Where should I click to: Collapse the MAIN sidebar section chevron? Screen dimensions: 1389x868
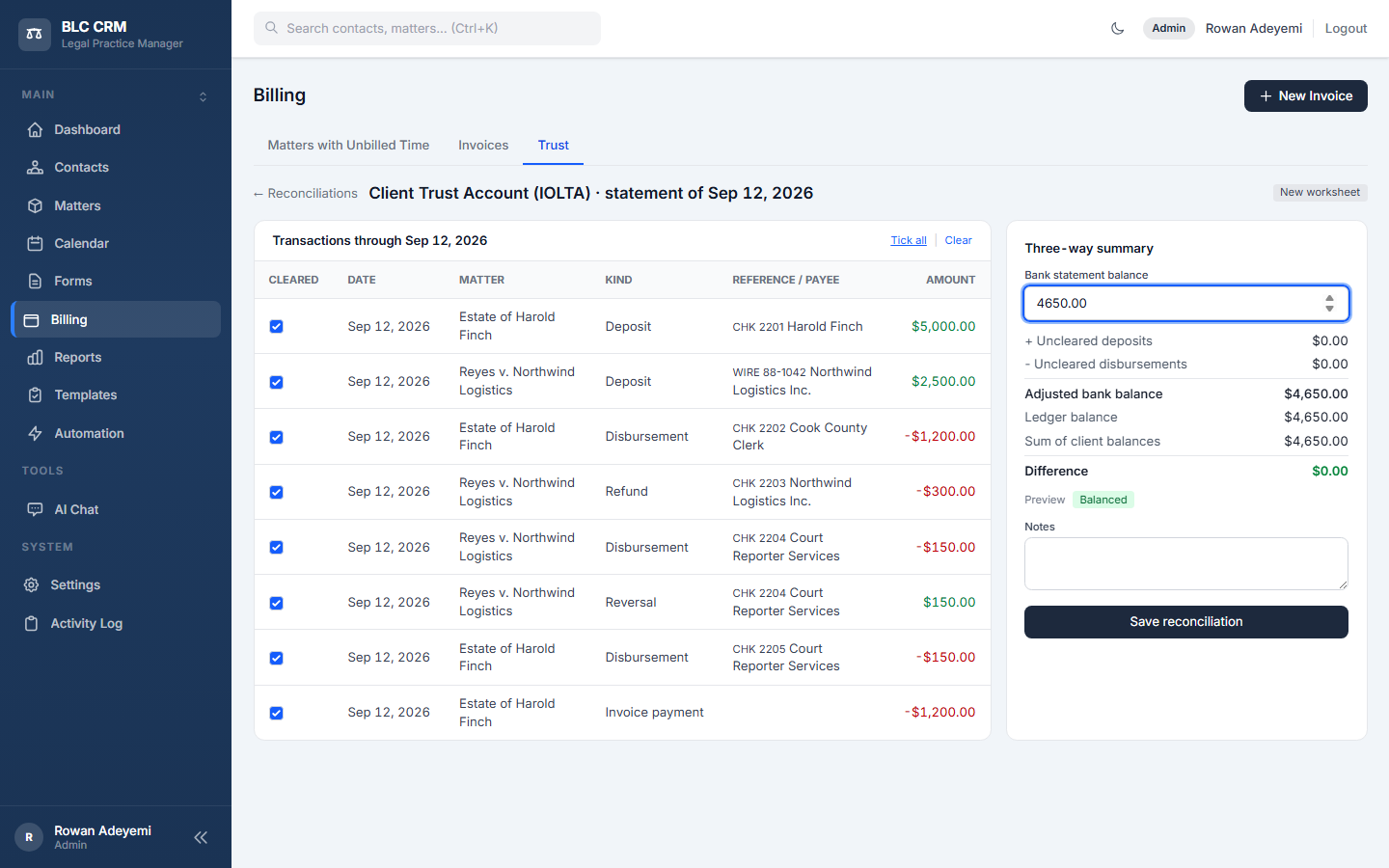(203, 96)
